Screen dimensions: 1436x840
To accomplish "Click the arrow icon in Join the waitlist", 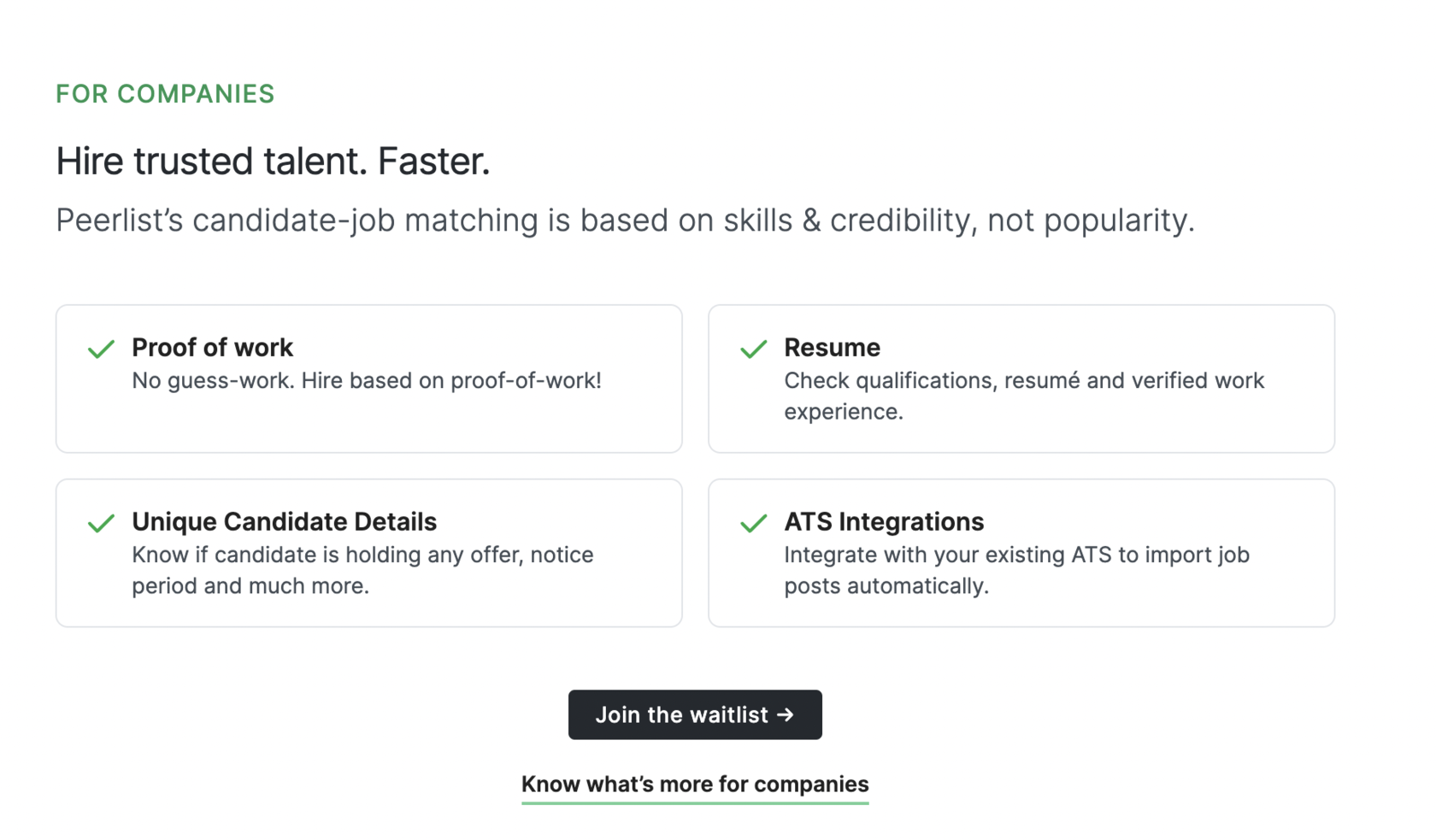I will (786, 714).
